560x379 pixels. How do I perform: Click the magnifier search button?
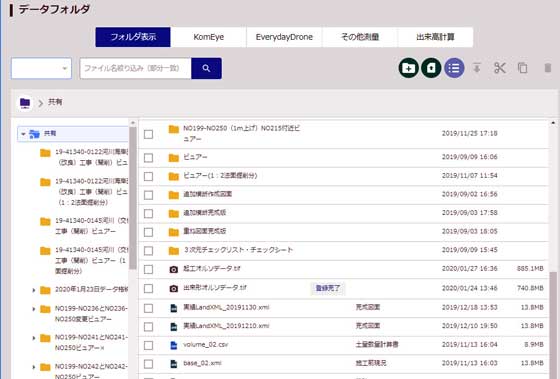206,68
